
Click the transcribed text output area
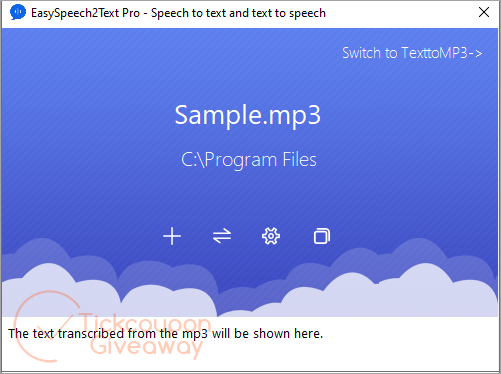click(x=250, y=343)
